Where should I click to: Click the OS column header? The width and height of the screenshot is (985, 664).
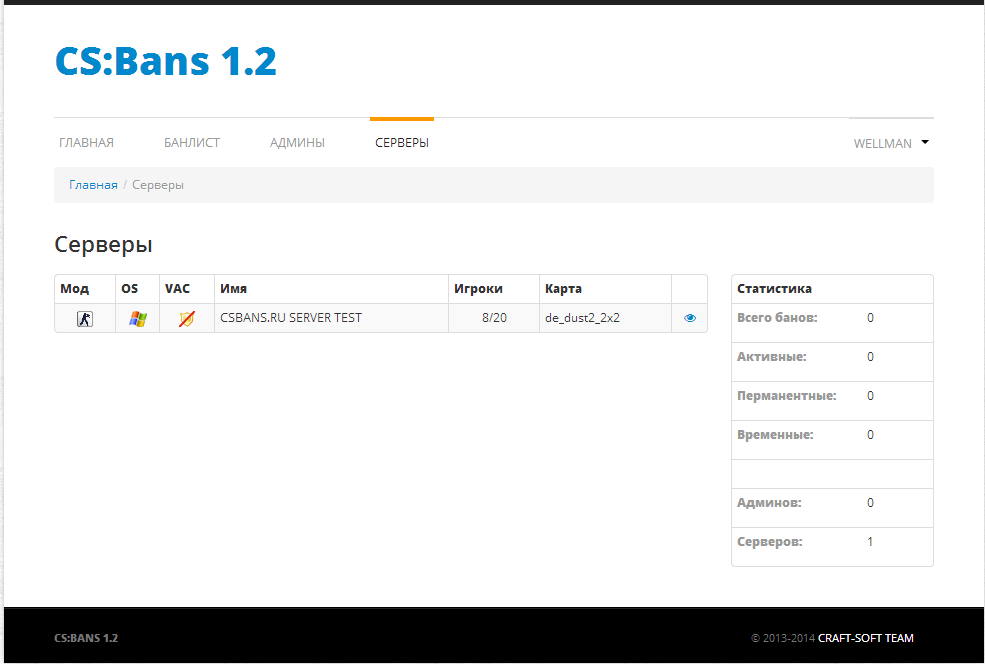point(129,289)
